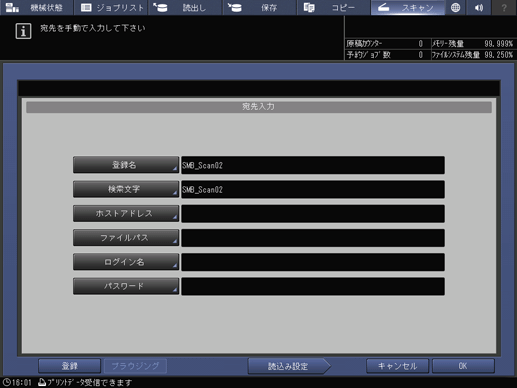The width and height of the screenshot is (517, 388).
Task: Click the 検索文字 input field showing SMB_Scan02
Action: (x=313, y=189)
